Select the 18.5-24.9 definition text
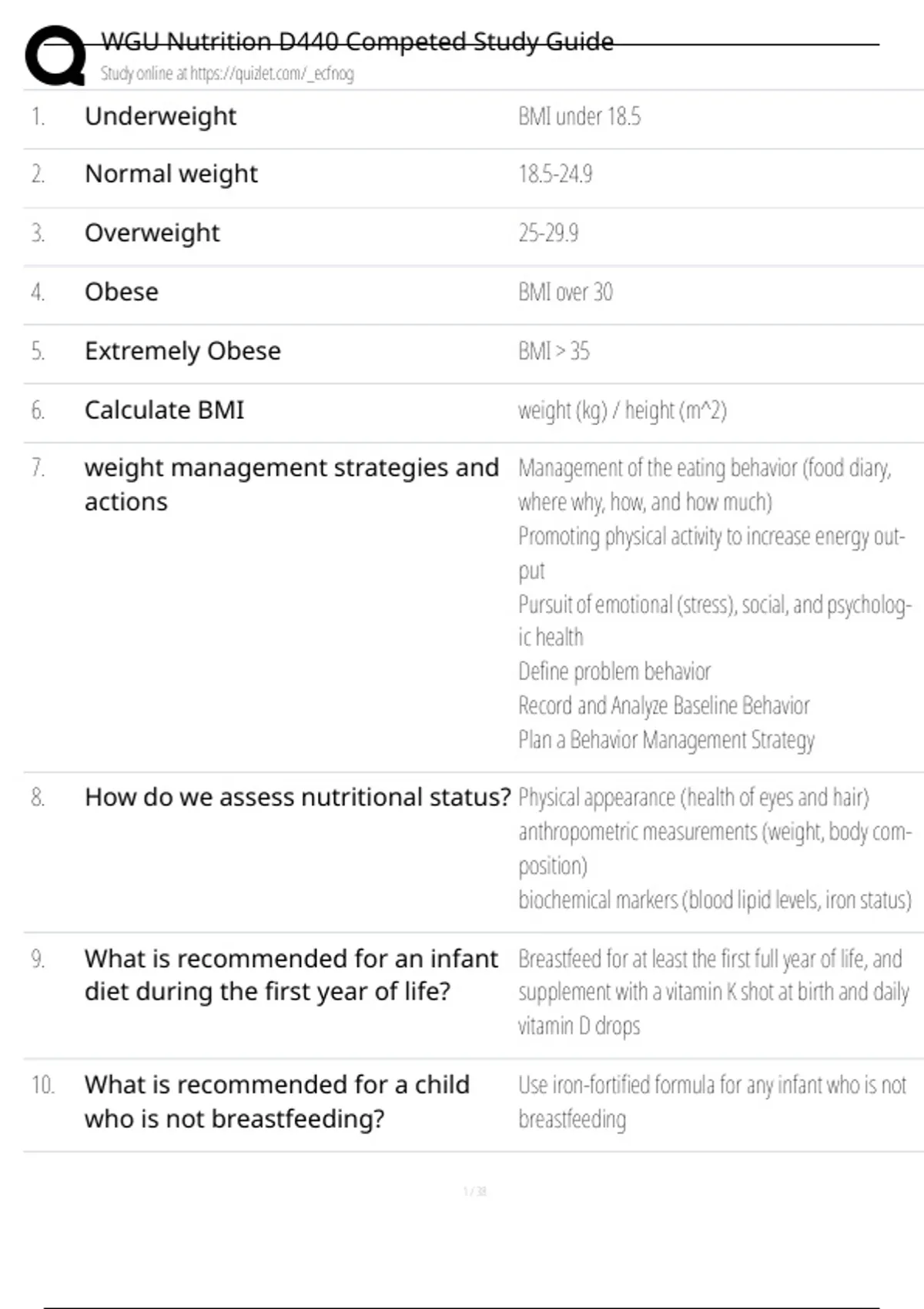Image resolution: width=924 pixels, height=1309 pixels. [555, 175]
